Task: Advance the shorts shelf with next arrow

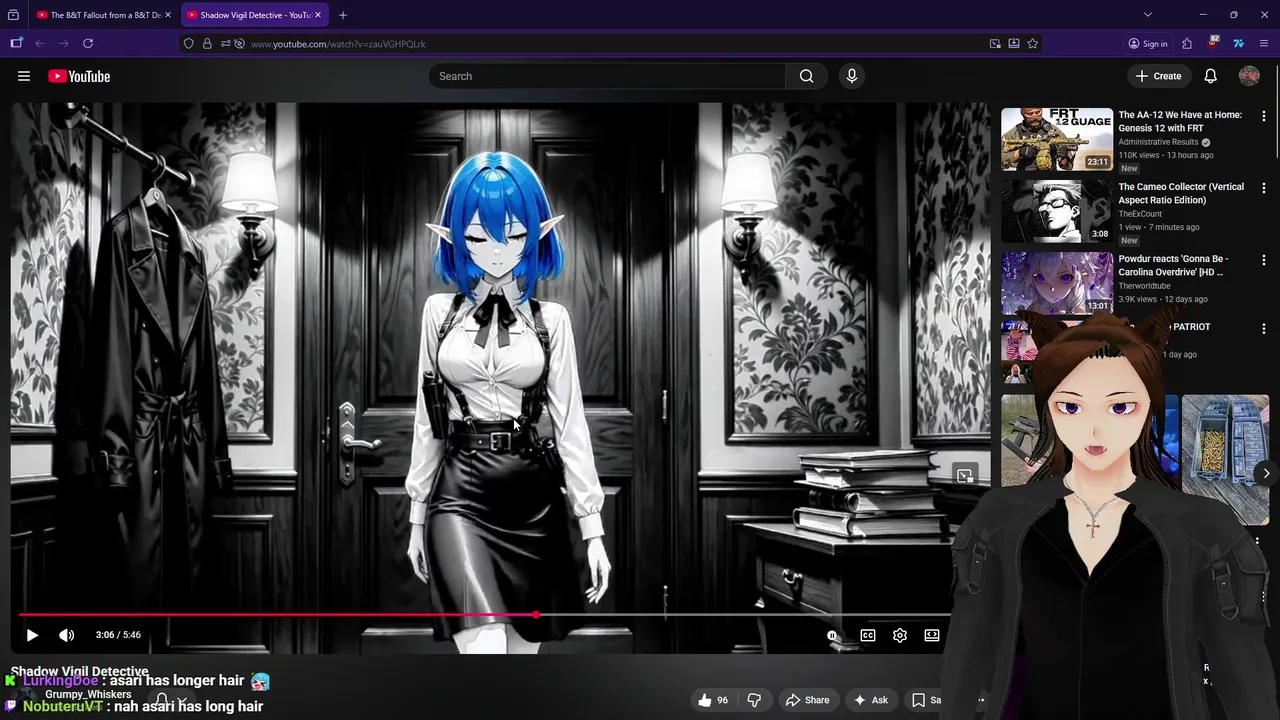Action: tap(1266, 473)
